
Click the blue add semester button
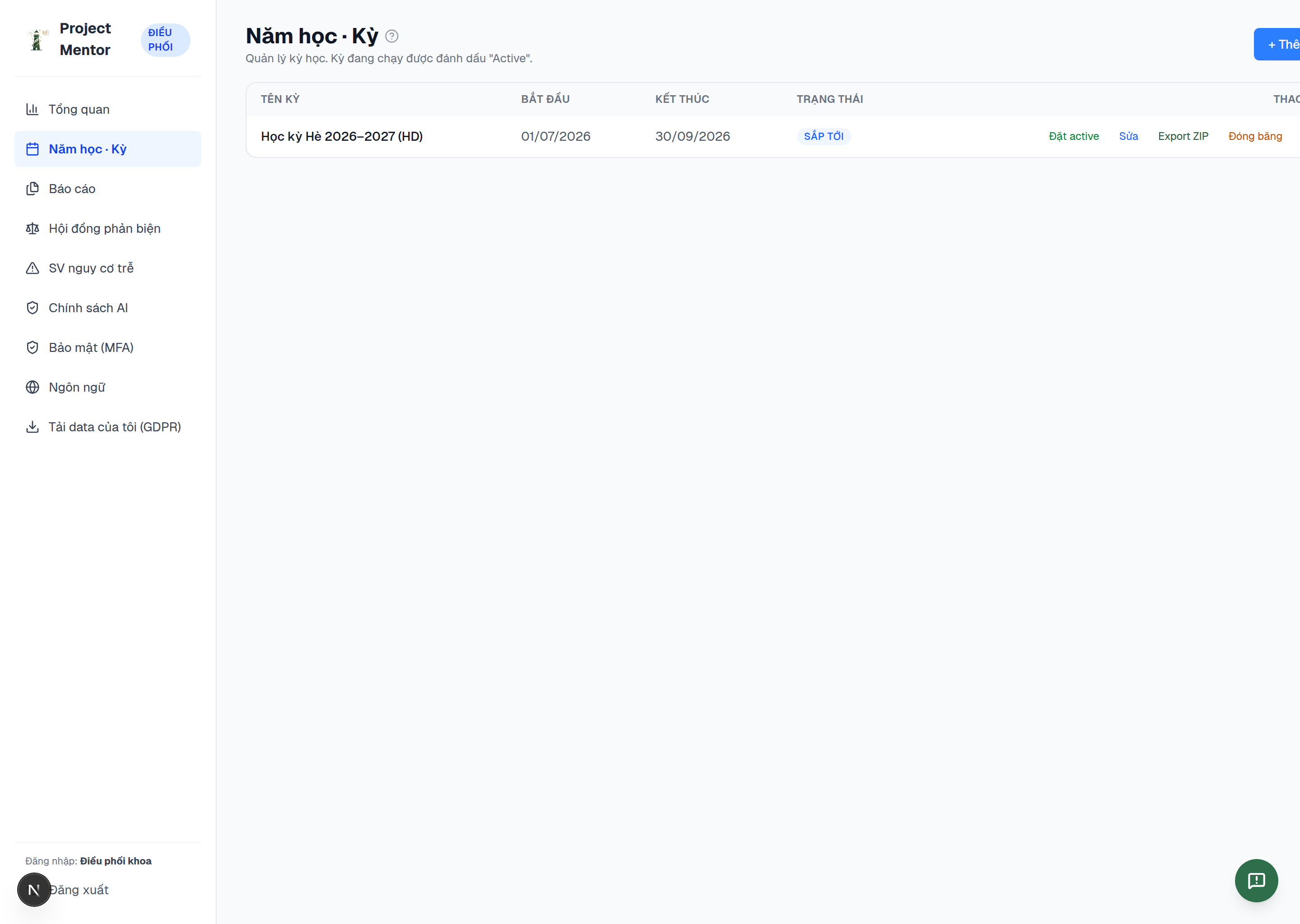[x=1277, y=44]
